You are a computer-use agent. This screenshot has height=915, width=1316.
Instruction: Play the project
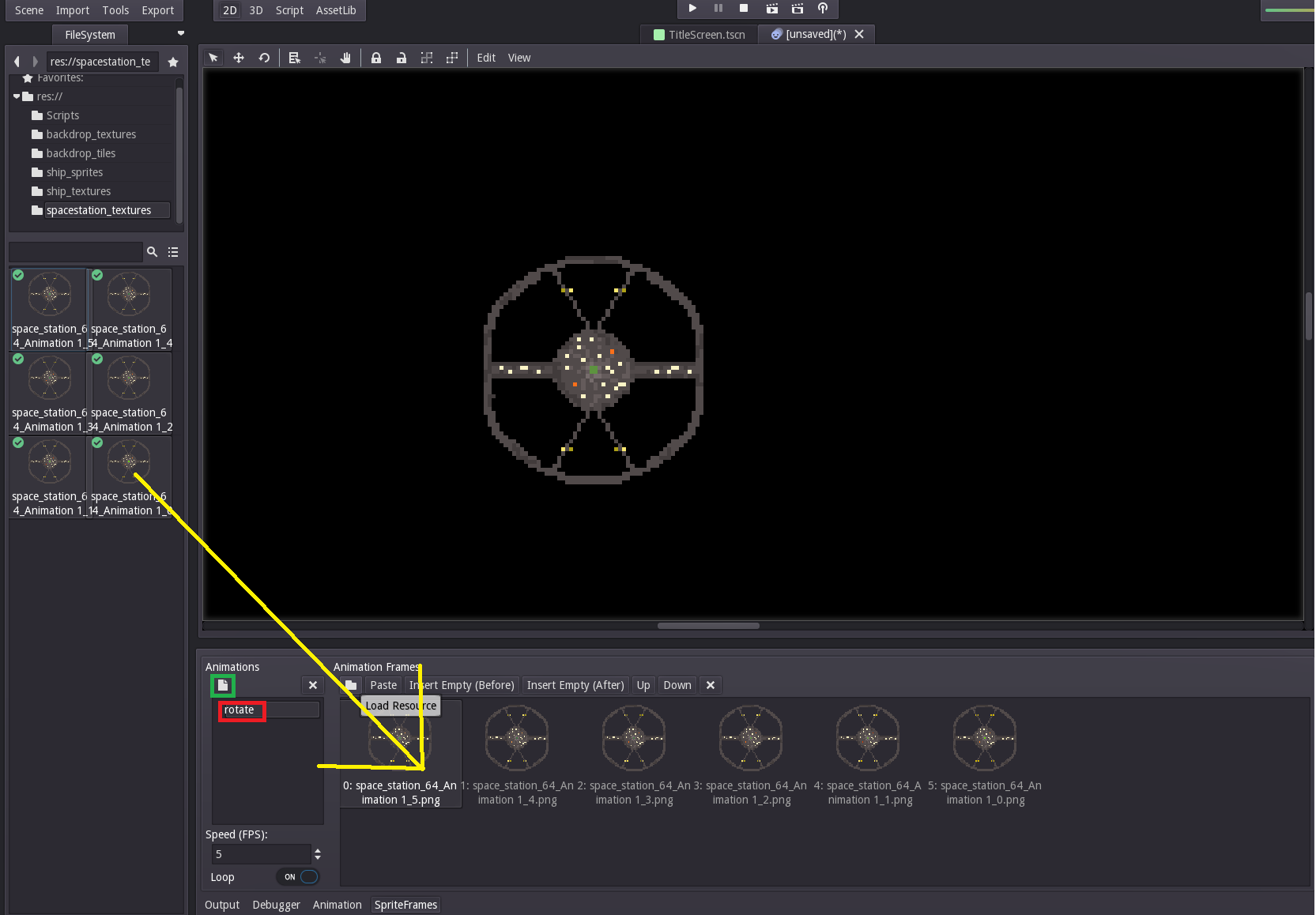pyautogui.click(x=692, y=8)
